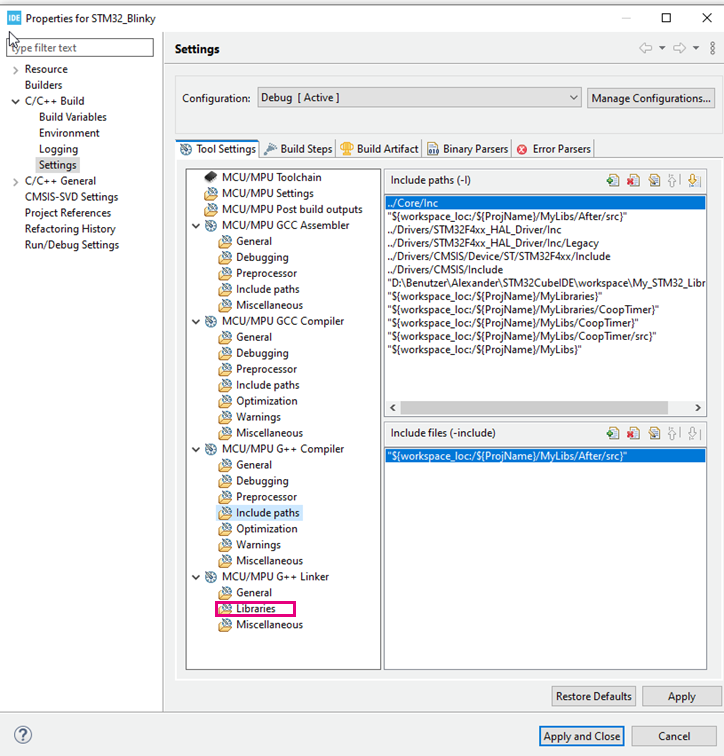The height and width of the screenshot is (756, 724).
Task: Edit the selected include file
Action: click(x=654, y=433)
